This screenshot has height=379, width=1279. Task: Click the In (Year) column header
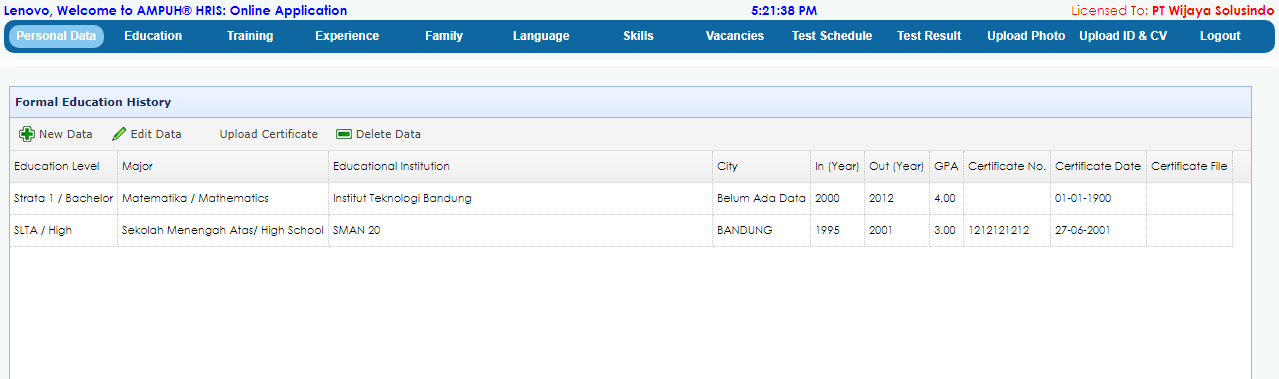click(838, 166)
